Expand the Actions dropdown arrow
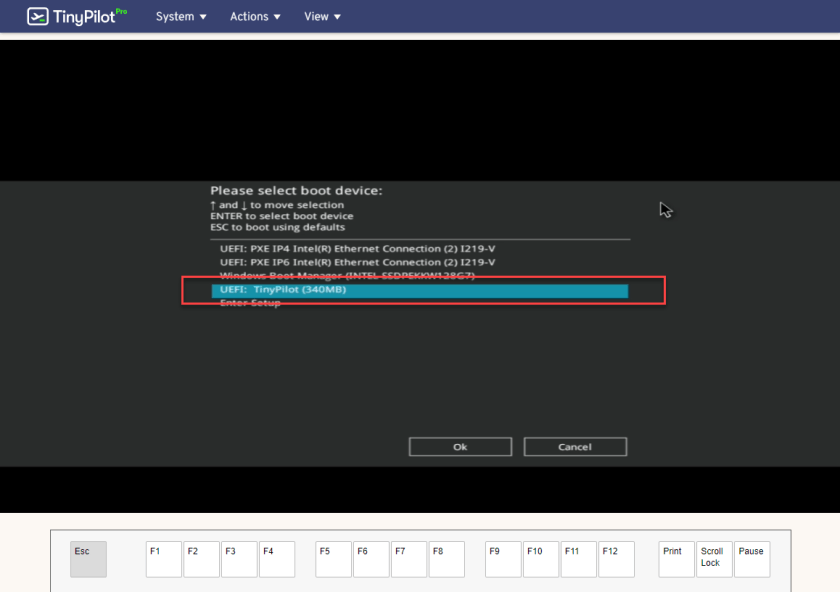 click(277, 17)
